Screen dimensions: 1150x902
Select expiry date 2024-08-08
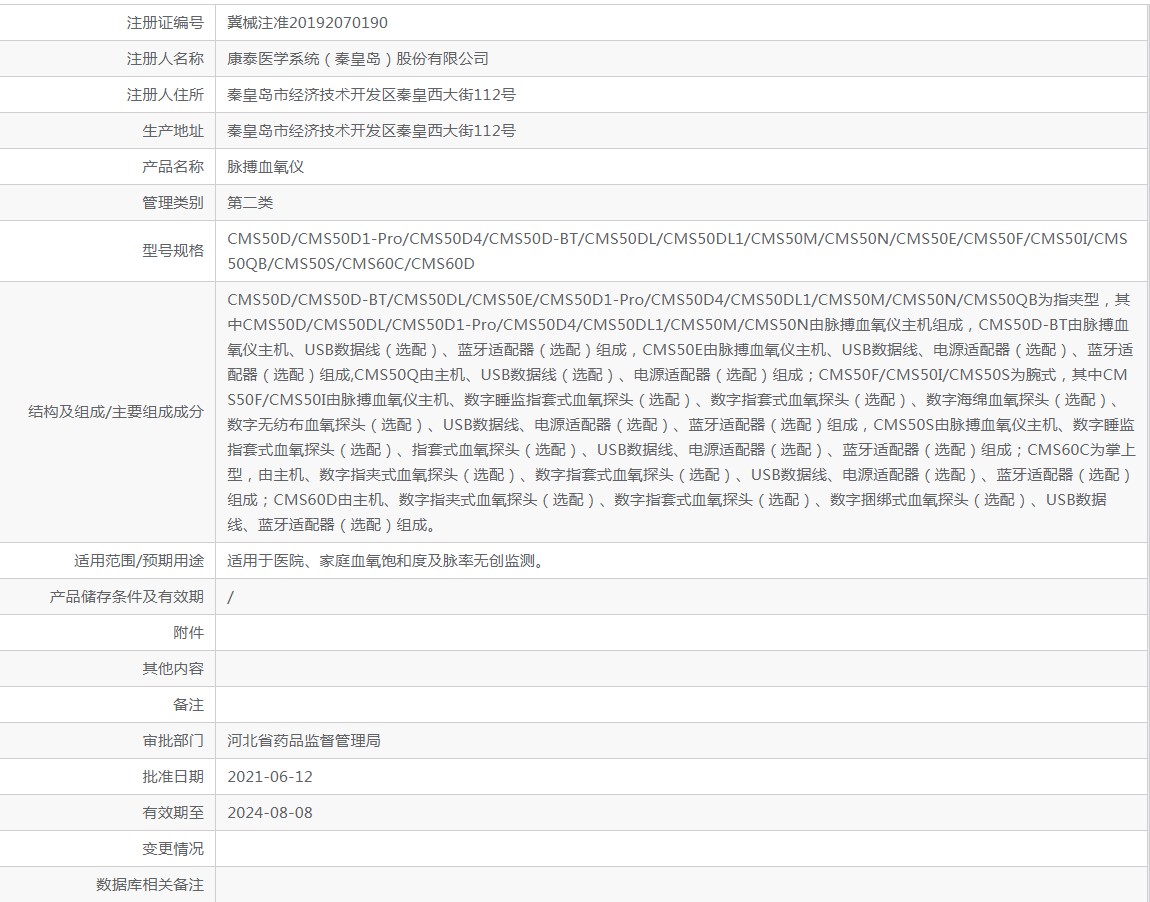pos(270,813)
